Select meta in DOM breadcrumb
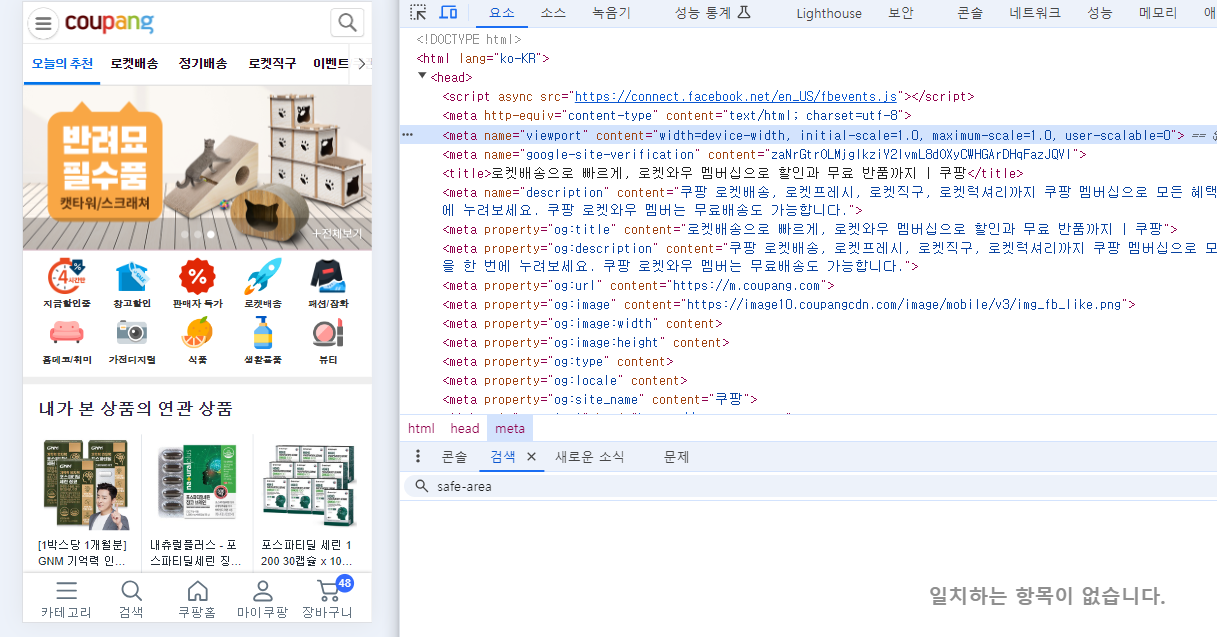 pos(510,428)
